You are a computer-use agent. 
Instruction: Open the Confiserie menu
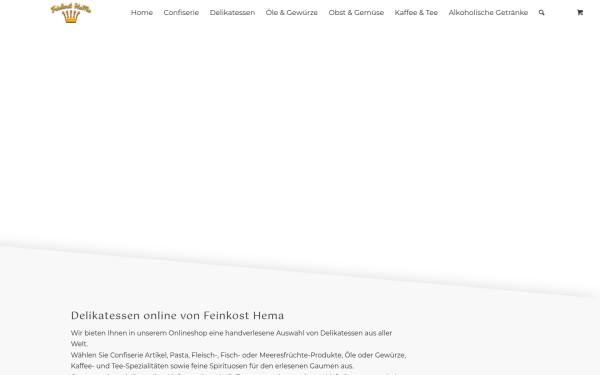click(x=181, y=13)
